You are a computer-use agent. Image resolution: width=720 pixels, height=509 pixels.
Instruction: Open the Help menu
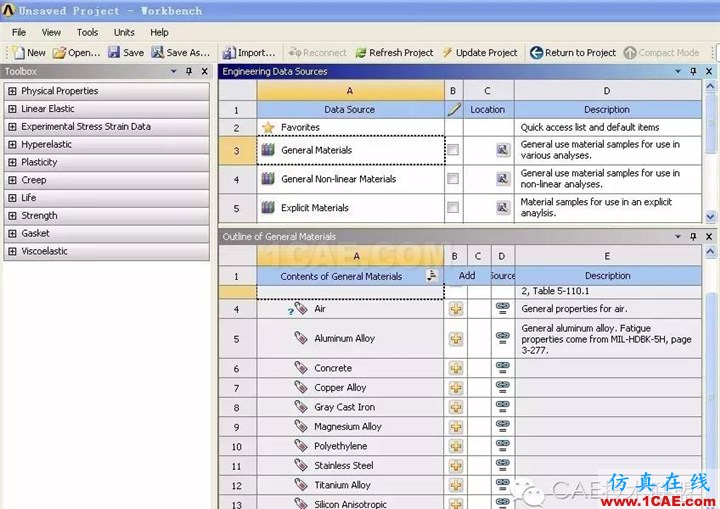(x=159, y=32)
